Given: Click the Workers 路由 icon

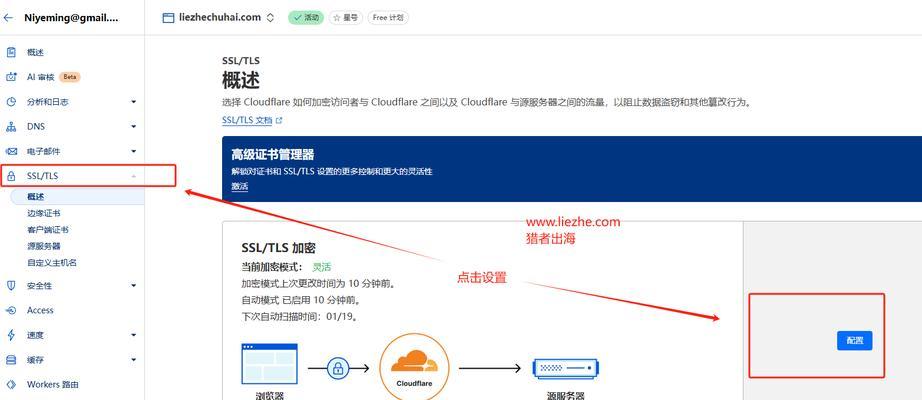Looking at the screenshot, I should point(11,384).
